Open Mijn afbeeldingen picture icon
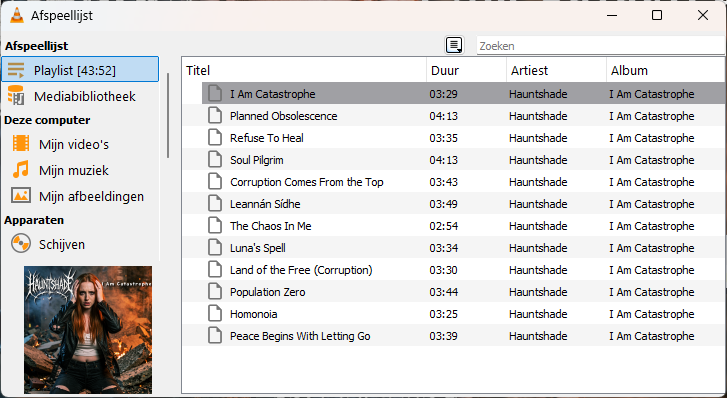Viewport: 727px width, 398px height. pyautogui.click(x=21, y=196)
